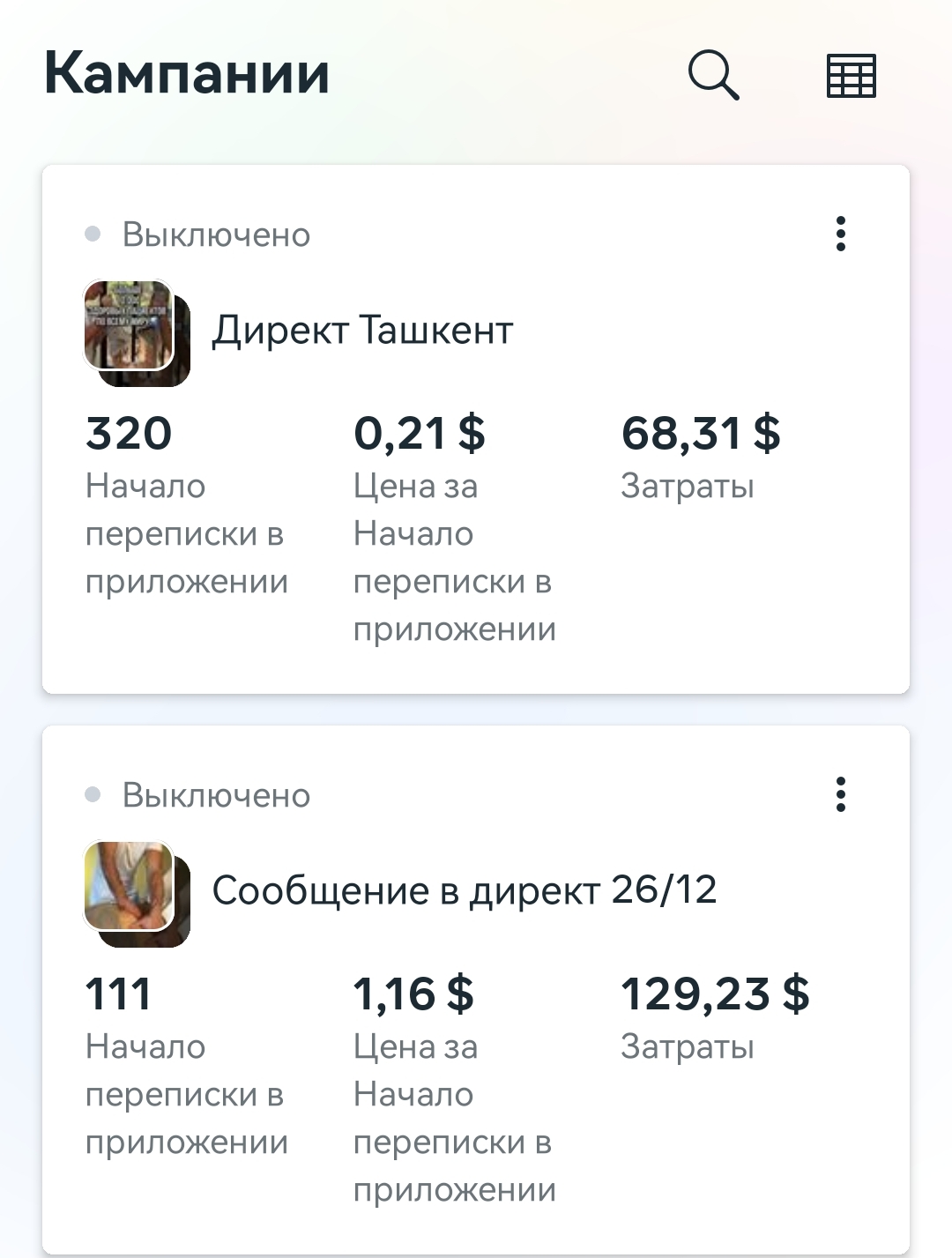Tap the Сообщение в директ 26/12 thumbnail
The image size is (952, 1258).
(x=137, y=894)
